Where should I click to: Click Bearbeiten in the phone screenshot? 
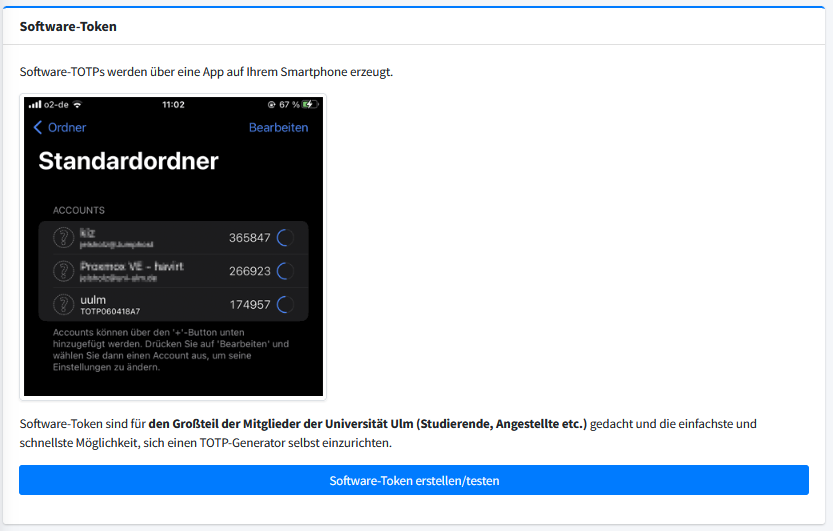click(278, 128)
